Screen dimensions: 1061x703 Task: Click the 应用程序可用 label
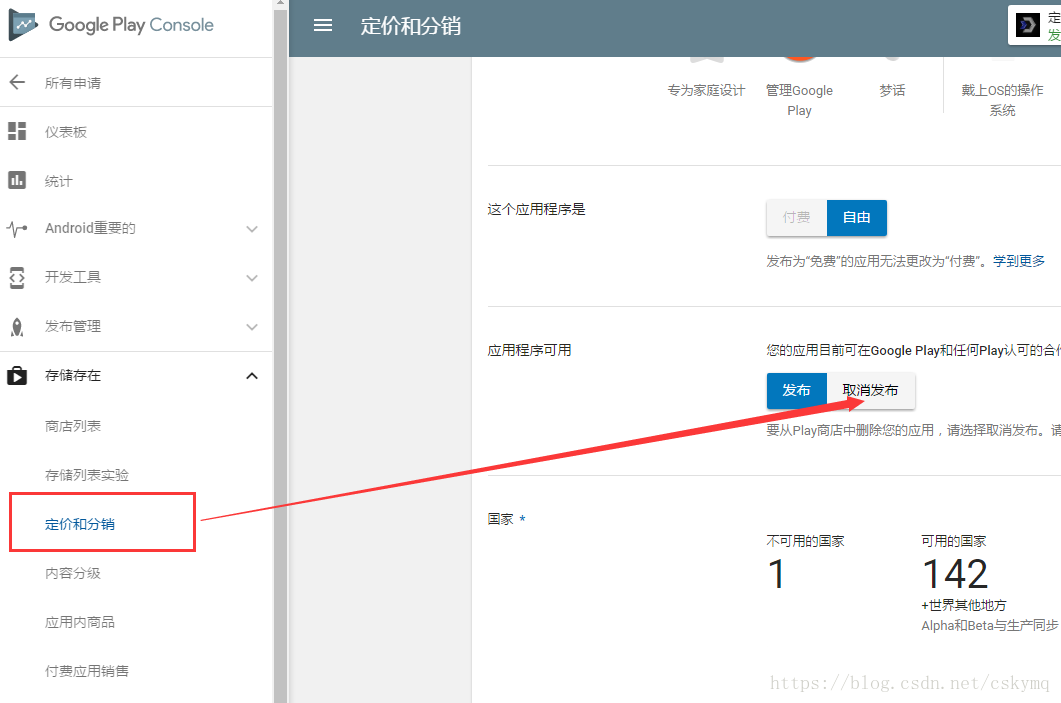coord(529,350)
